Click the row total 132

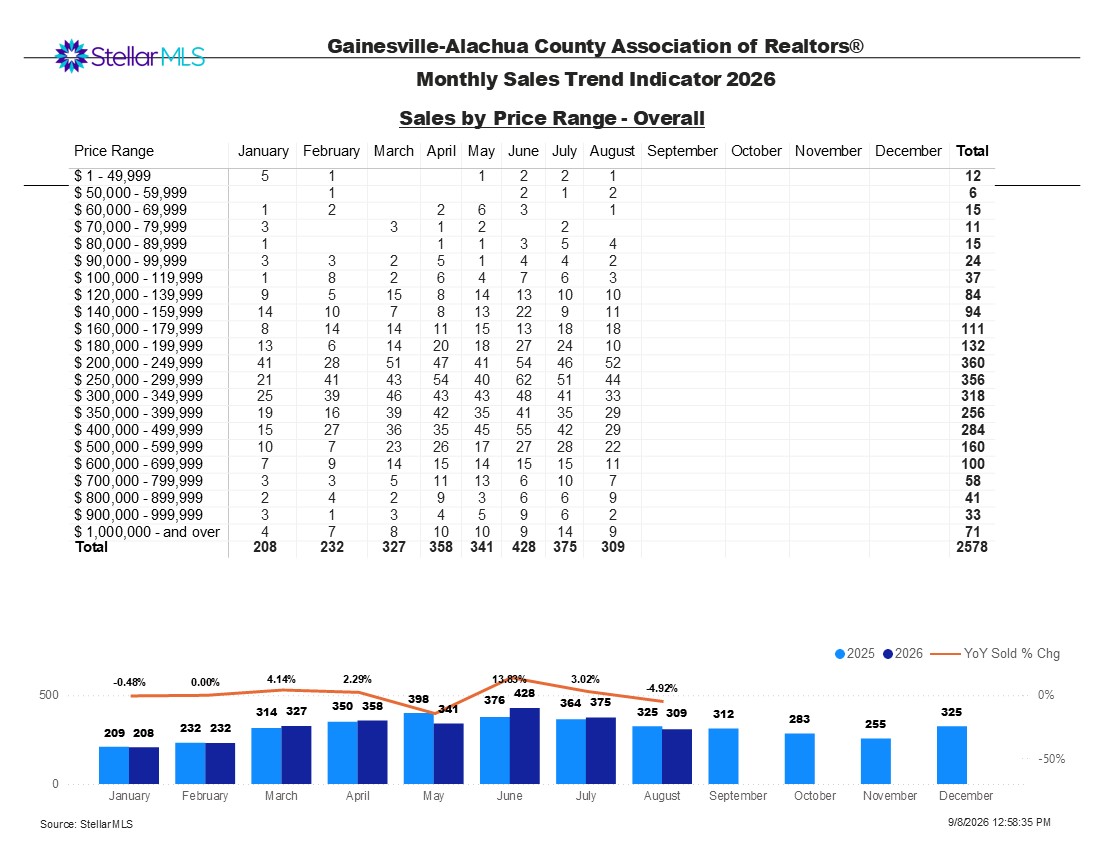click(973, 346)
